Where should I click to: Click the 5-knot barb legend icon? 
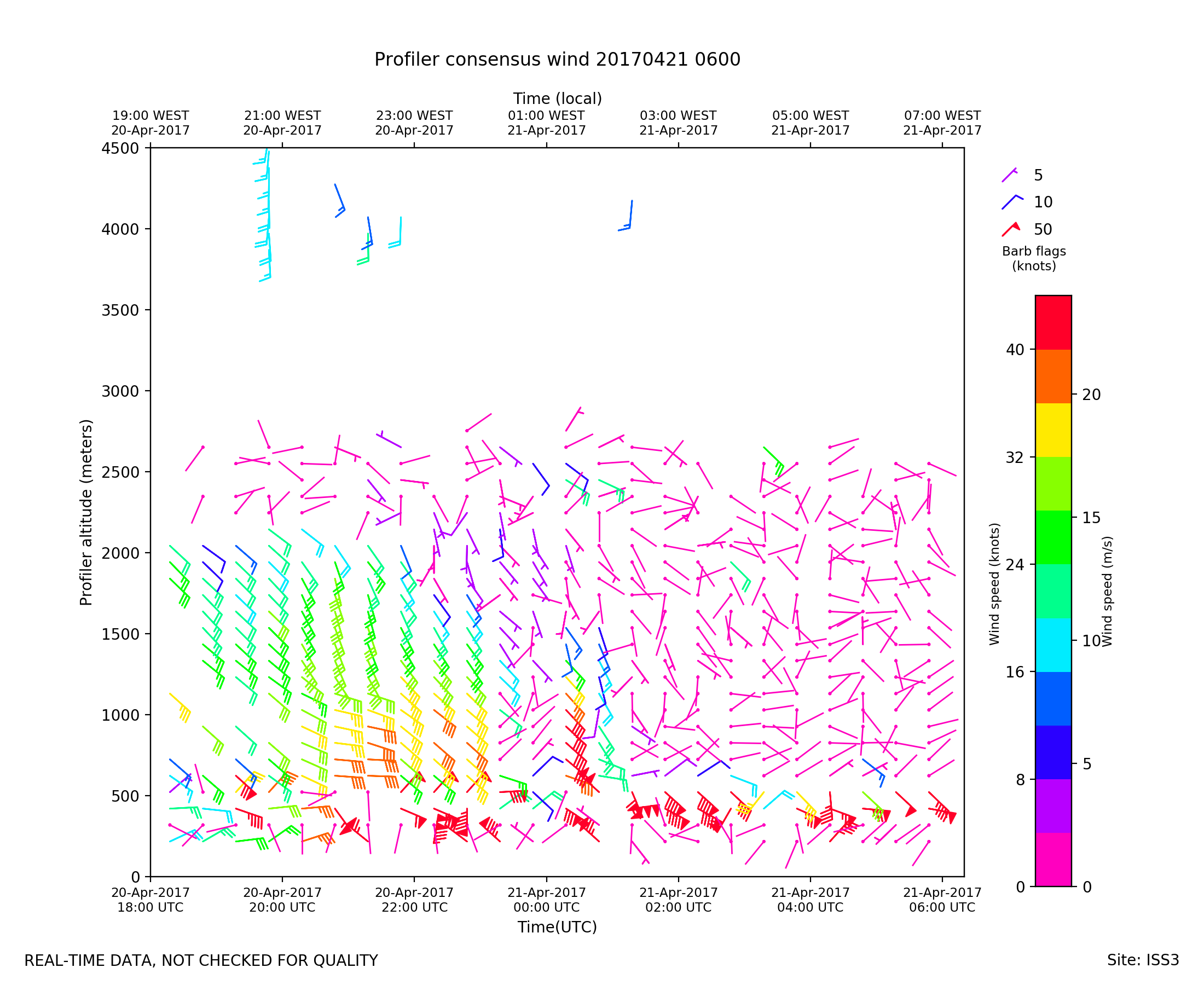(x=1009, y=175)
